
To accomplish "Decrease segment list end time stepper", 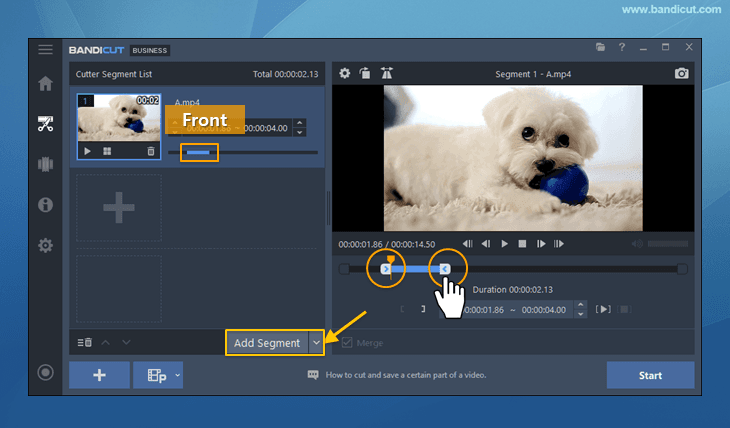I will pos(300,132).
